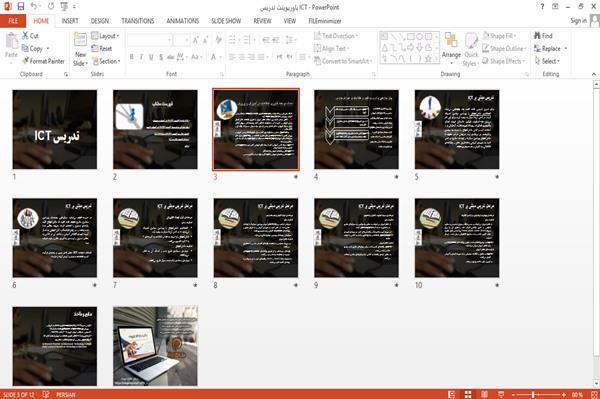
Task: Switch to the SLIDE SHOW tab
Action: coord(226,21)
